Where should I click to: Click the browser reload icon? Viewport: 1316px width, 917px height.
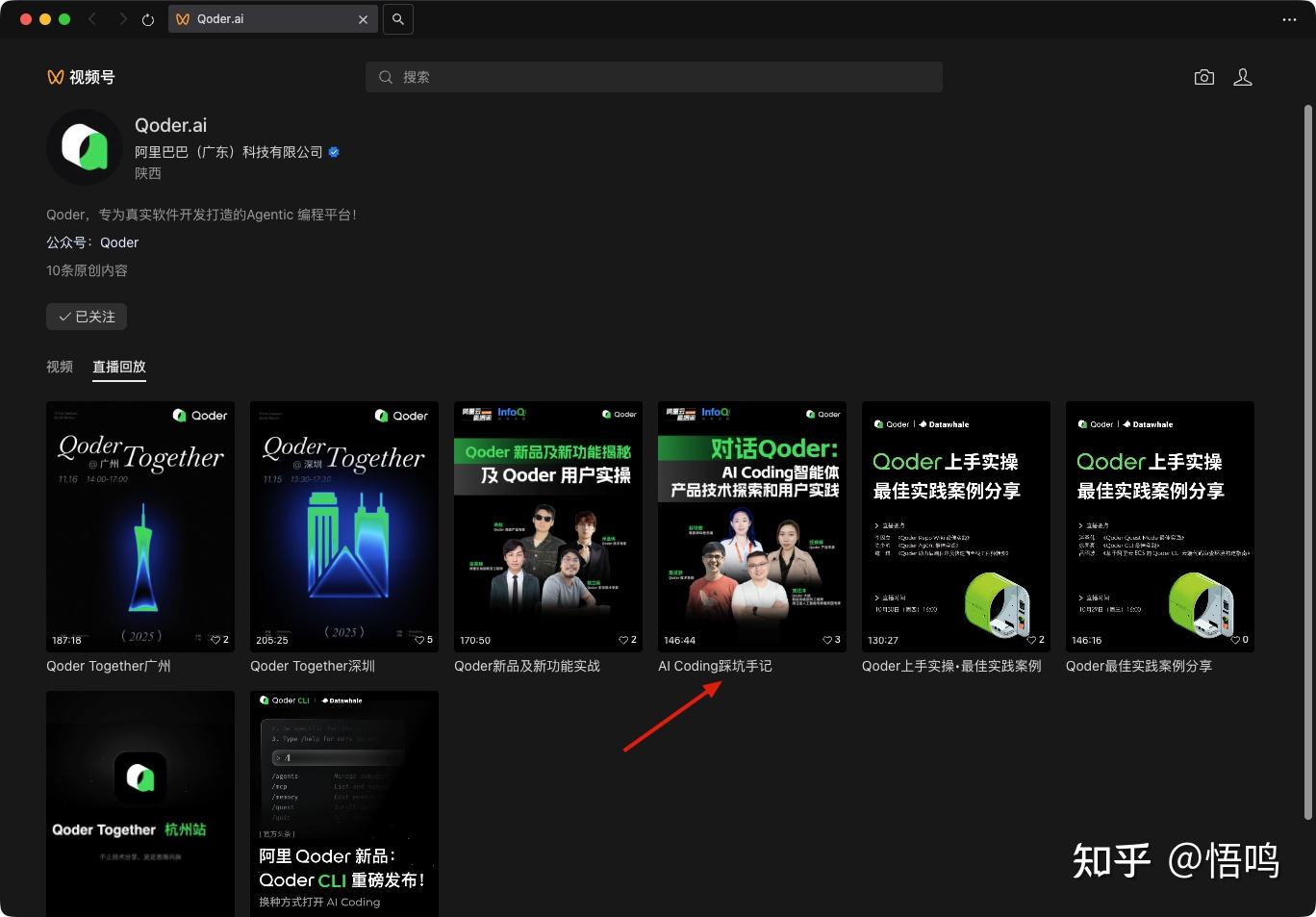click(x=146, y=18)
